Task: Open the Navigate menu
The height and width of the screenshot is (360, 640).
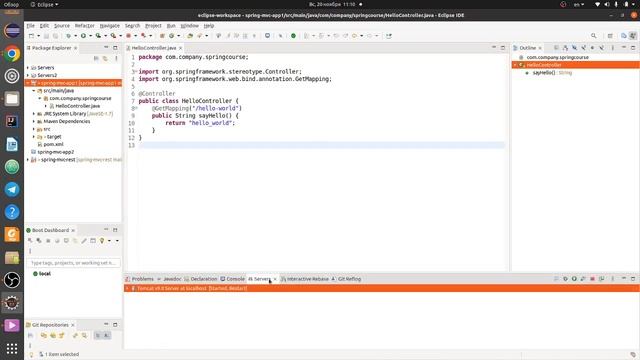Action: coord(110,26)
